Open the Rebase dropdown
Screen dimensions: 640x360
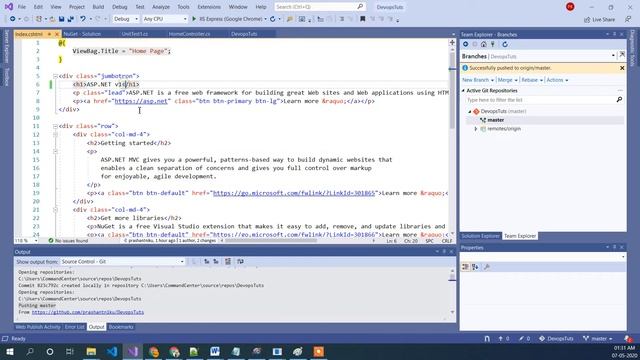[532, 80]
